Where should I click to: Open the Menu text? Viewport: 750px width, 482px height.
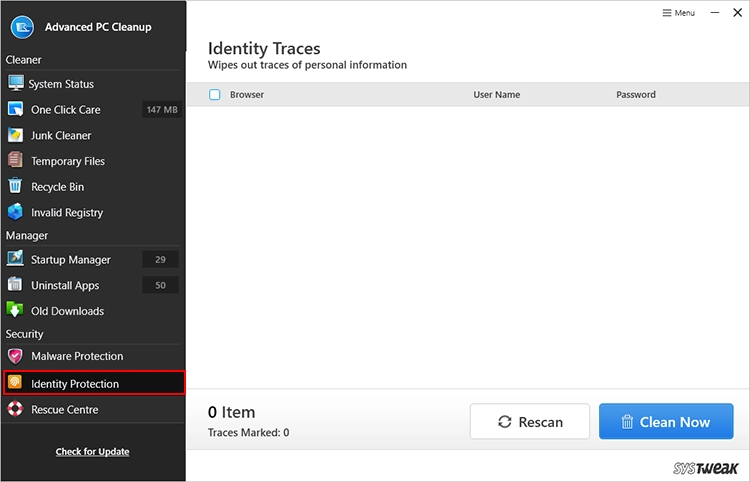point(684,13)
